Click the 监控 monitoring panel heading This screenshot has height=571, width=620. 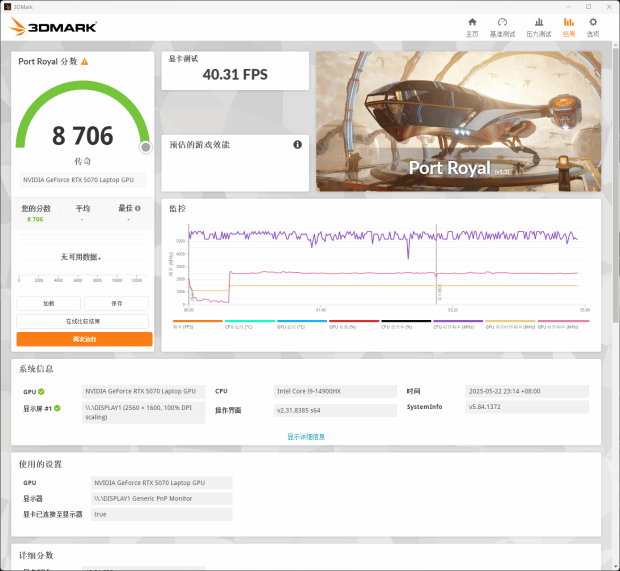[x=178, y=208]
